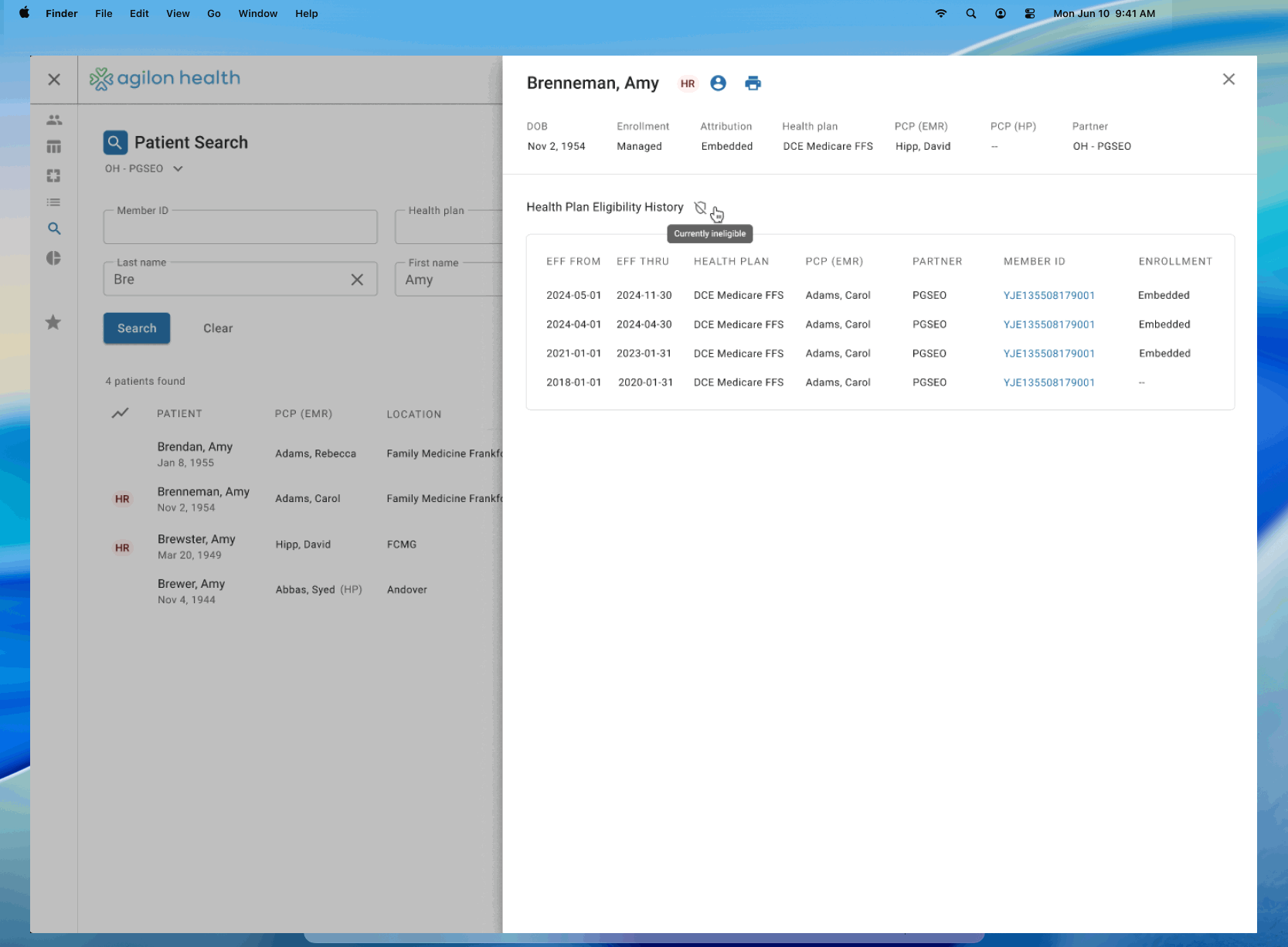Close the patient detail panel
This screenshot has width=1288, height=947.
click(1229, 79)
